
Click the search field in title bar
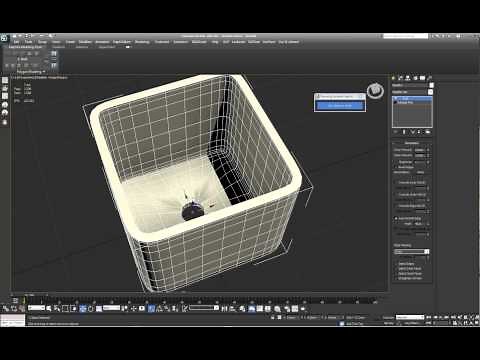pyautogui.click(x=405, y=36)
